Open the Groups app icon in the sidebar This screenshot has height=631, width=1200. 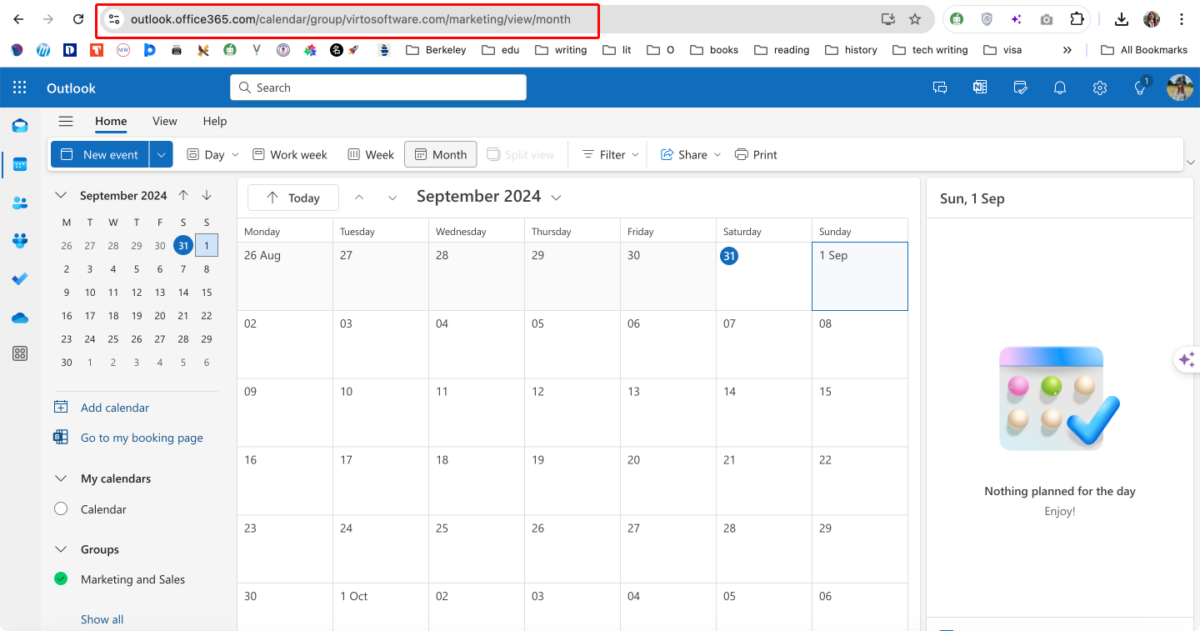(19, 240)
